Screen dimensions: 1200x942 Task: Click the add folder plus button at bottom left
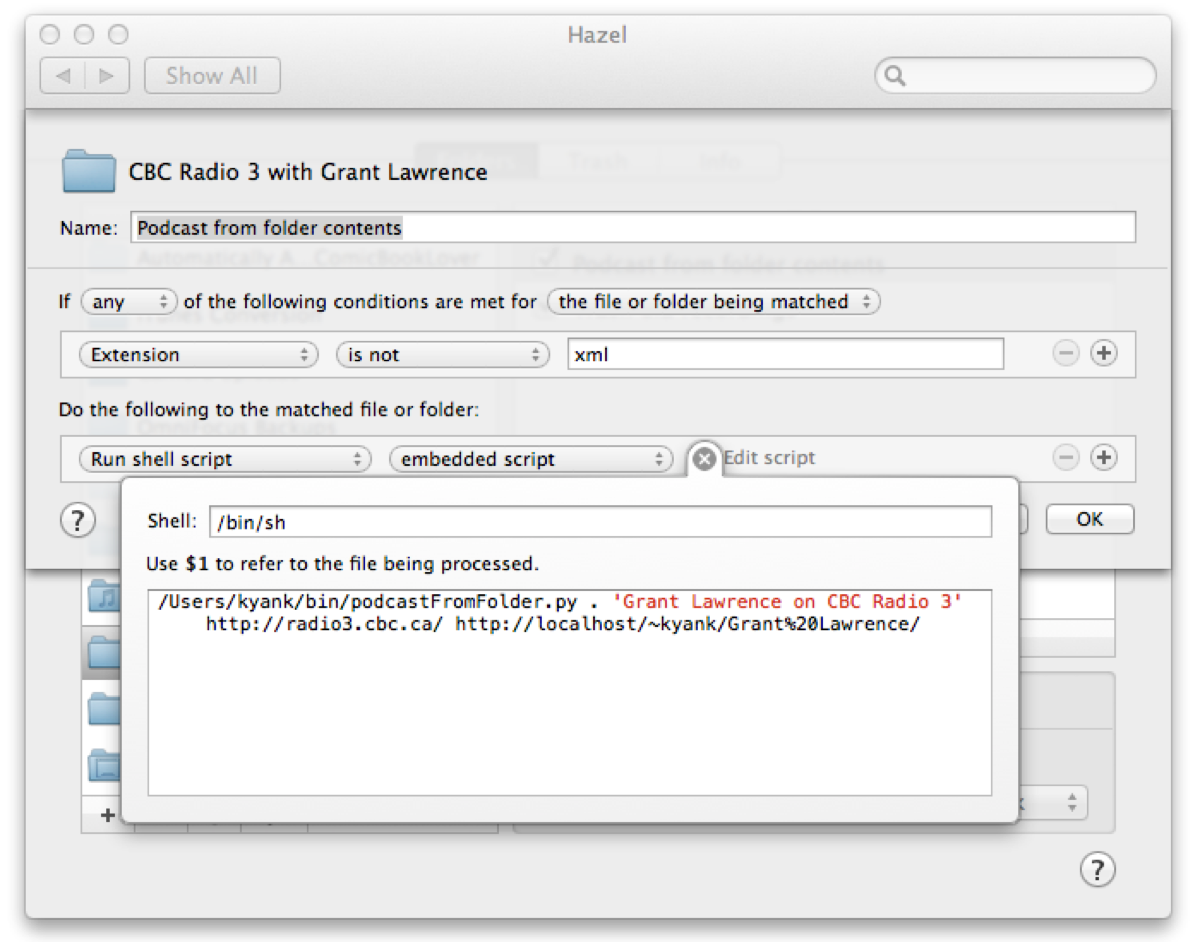tap(107, 815)
